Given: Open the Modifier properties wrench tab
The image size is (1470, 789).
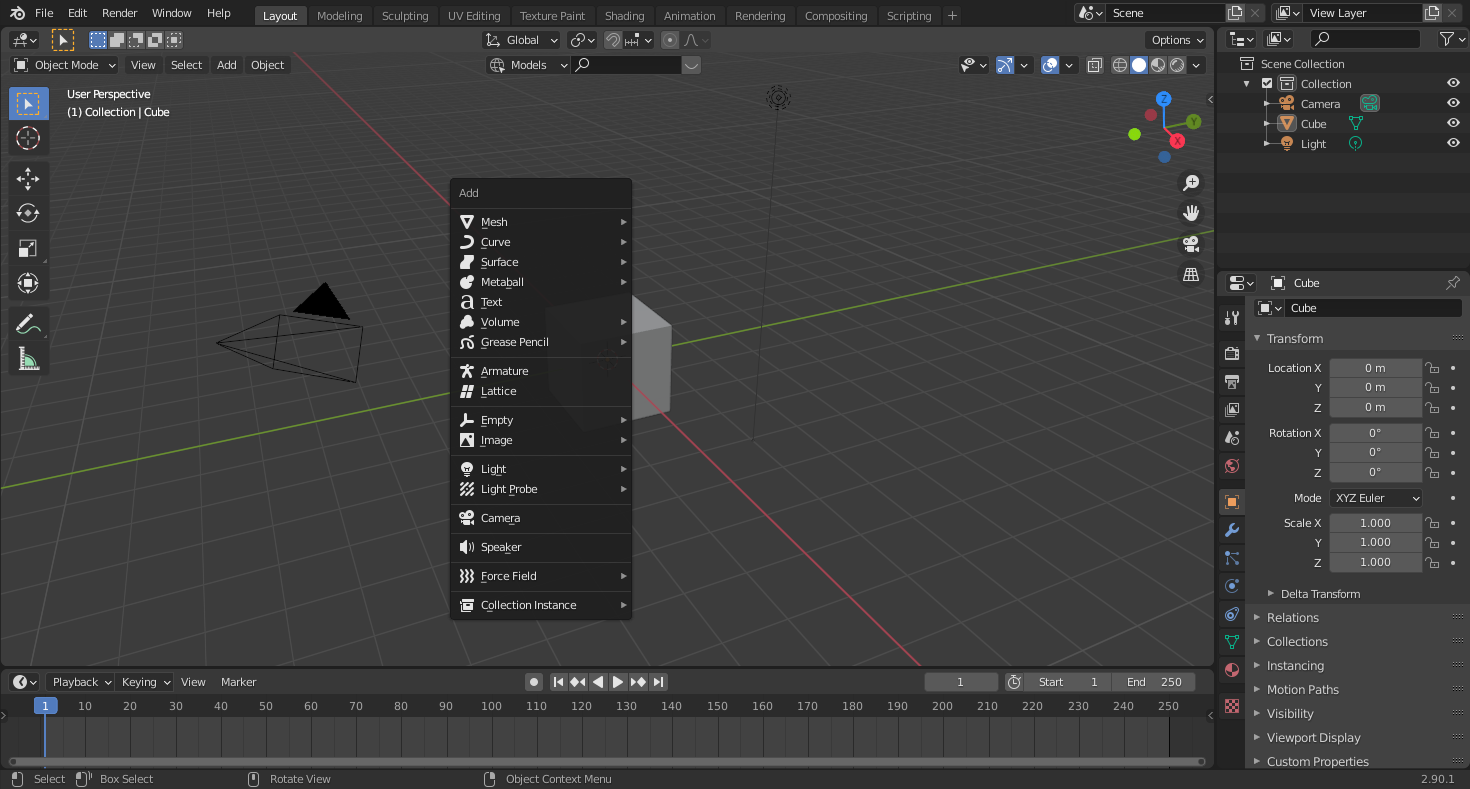Looking at the screenshot, I should (1232, 530).
